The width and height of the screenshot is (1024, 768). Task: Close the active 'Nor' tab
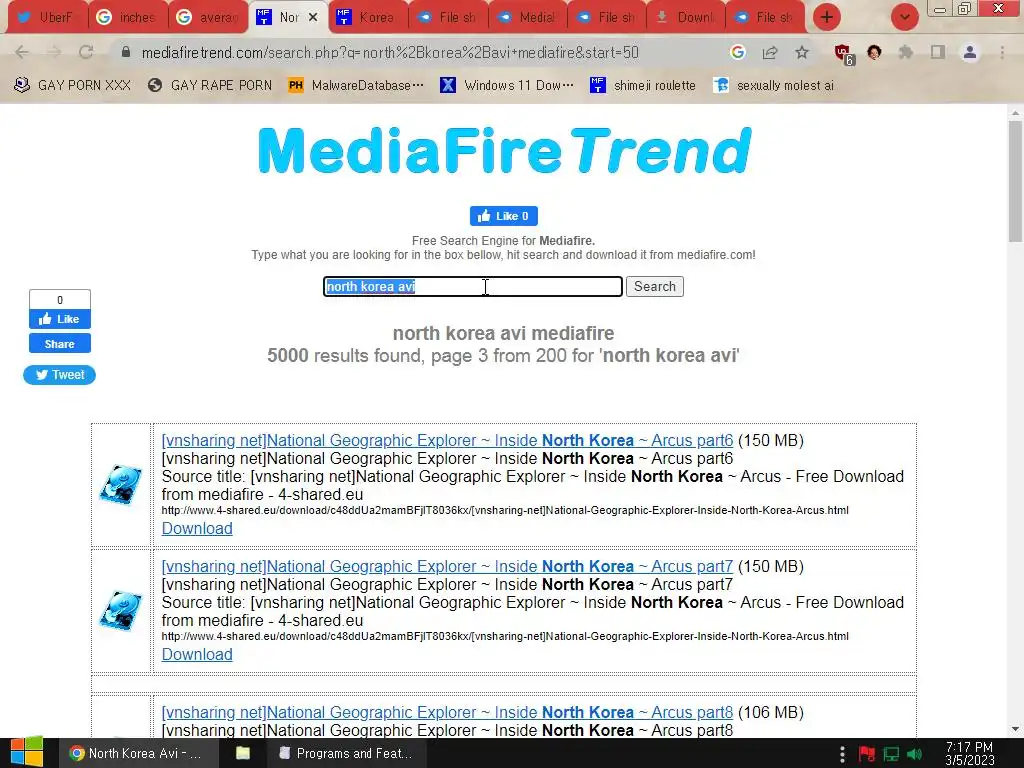click(313, 18)
